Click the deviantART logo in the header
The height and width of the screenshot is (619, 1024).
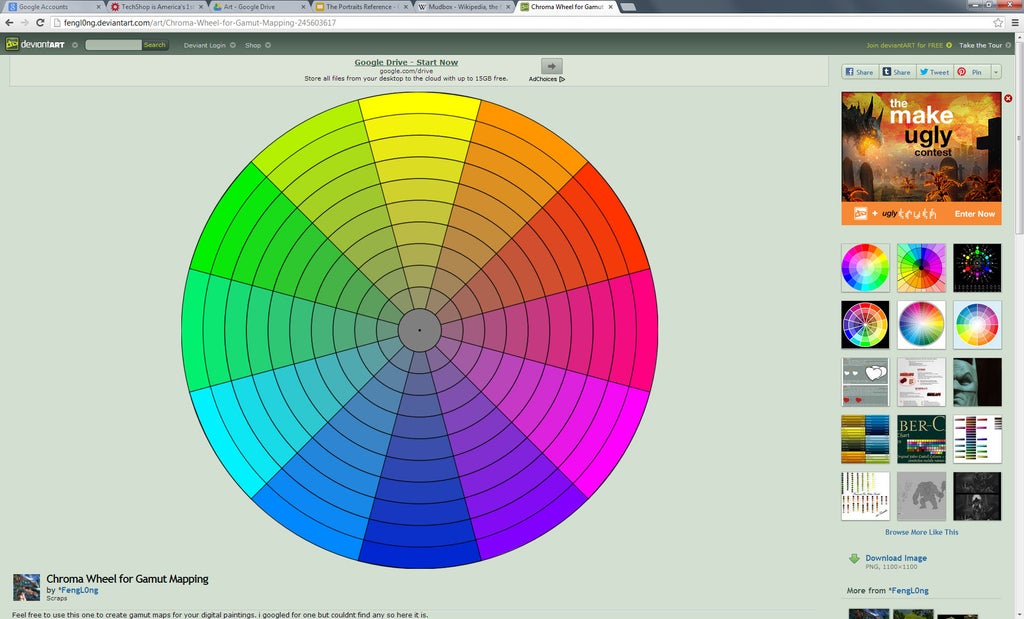[x=34, y=45]
